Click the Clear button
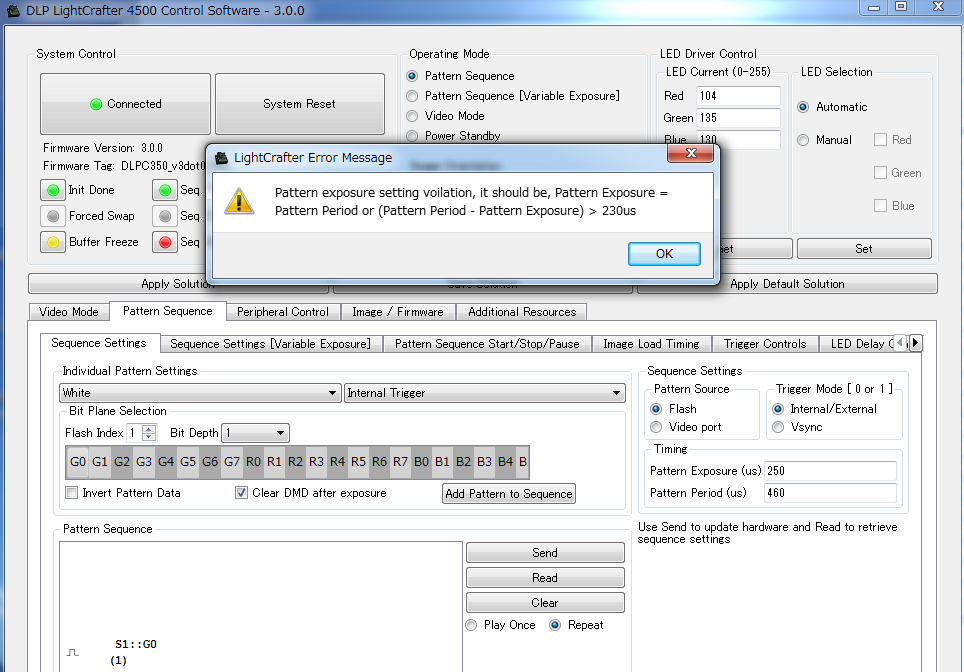Image resolution: width=964 pixels, height=672 pixels. (545, 603)
